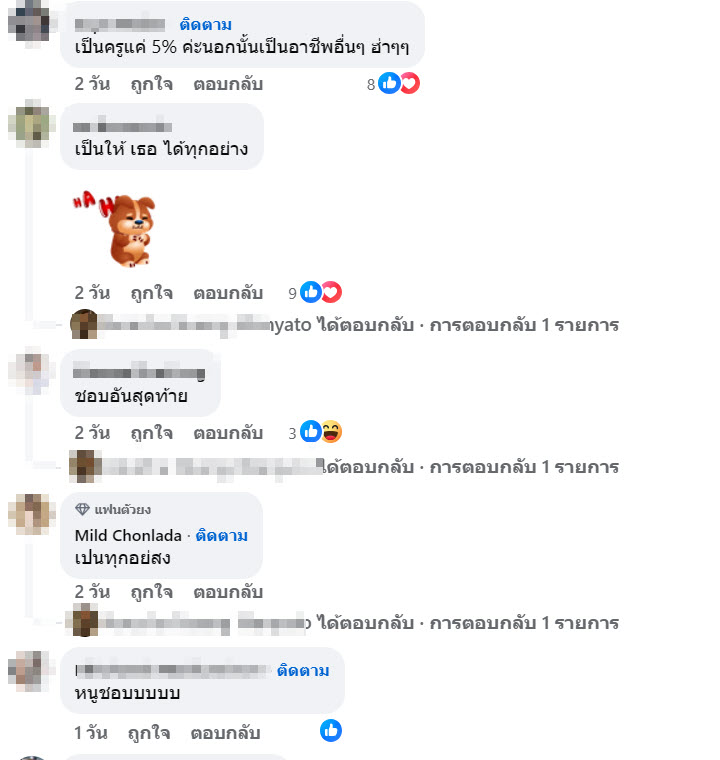This screenshot has height=760, width=720.
Task: Click the like reaction icon on the 5% teacher comment
Action: [389, 83]
